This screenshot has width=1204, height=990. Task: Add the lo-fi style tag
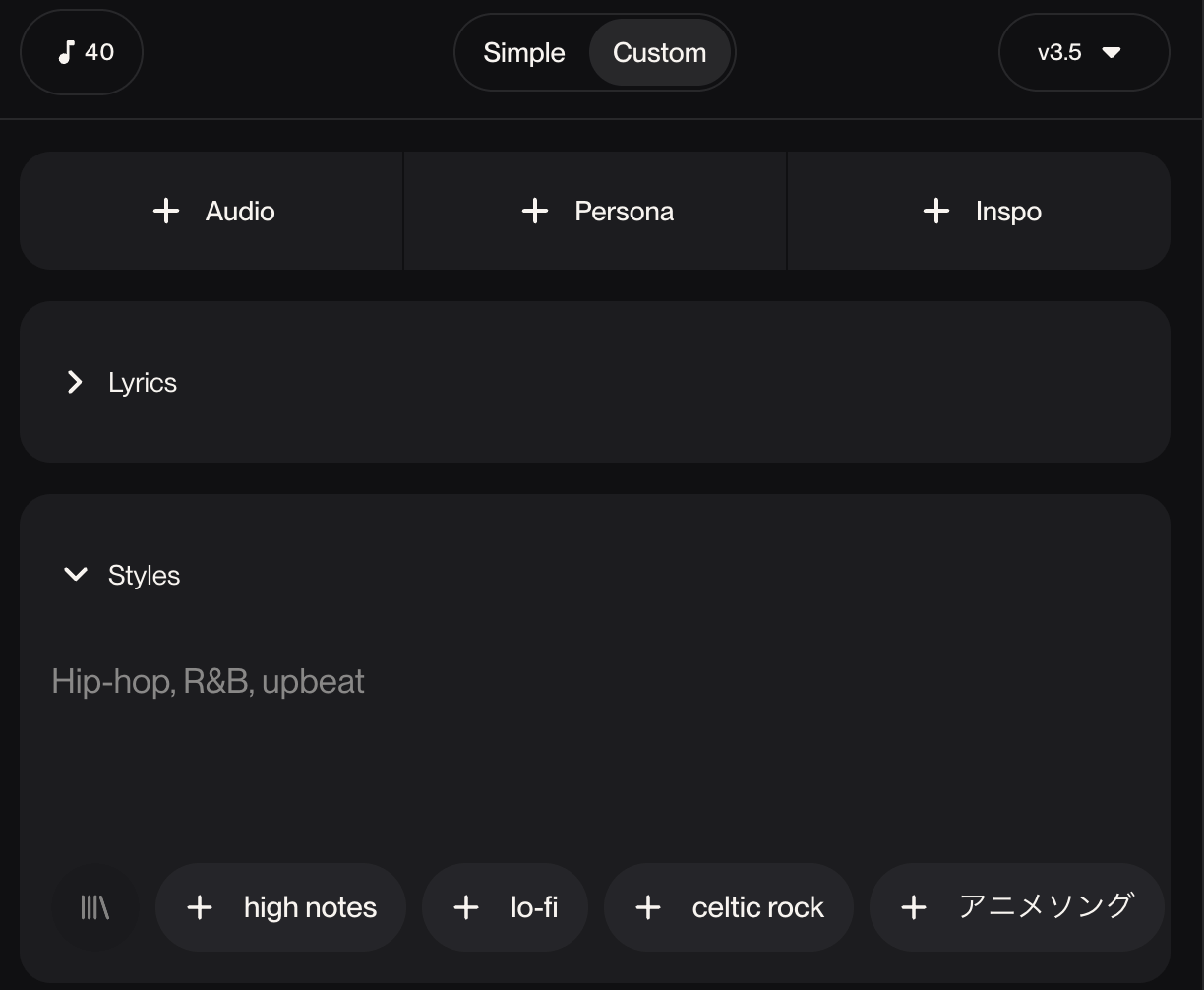tap(533, 907)
